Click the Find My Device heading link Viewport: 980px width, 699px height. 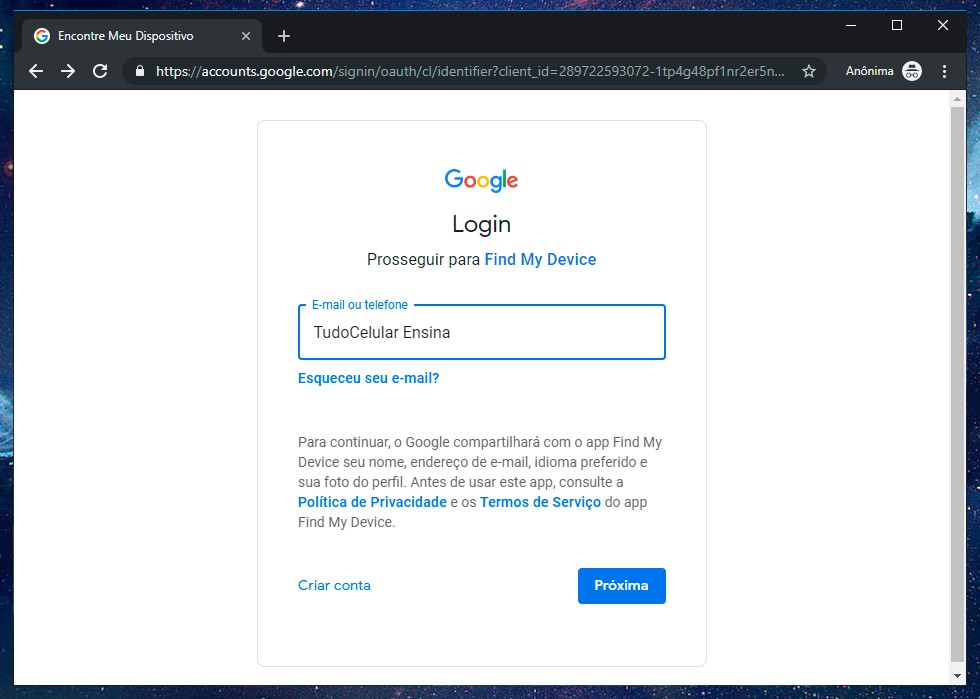click(540, 259)
